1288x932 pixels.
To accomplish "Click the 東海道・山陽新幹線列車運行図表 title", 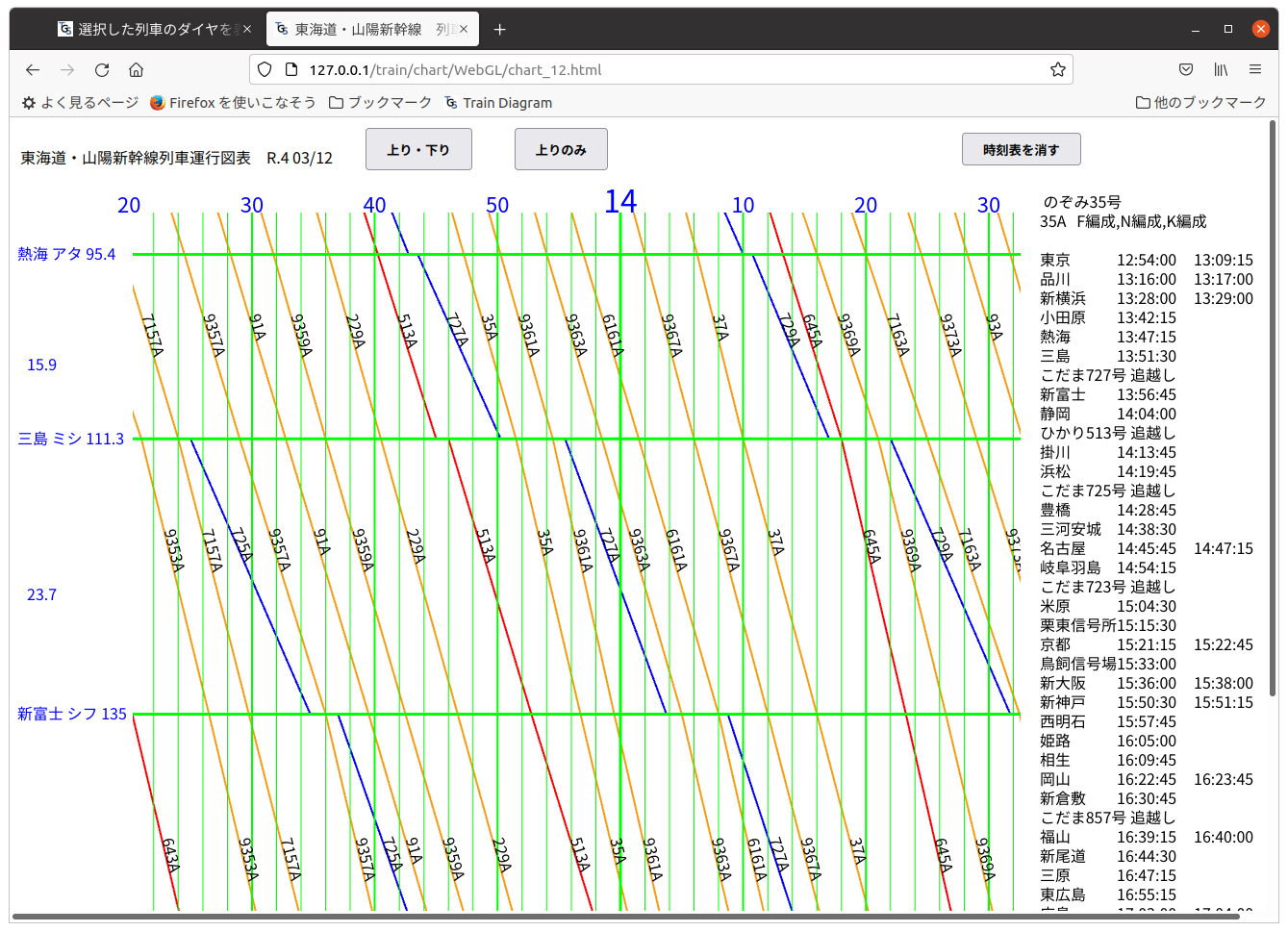I will click(136, 158).
